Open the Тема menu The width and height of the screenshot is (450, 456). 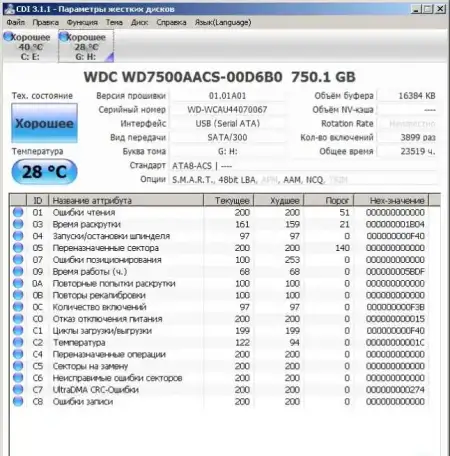click(114, 22)
